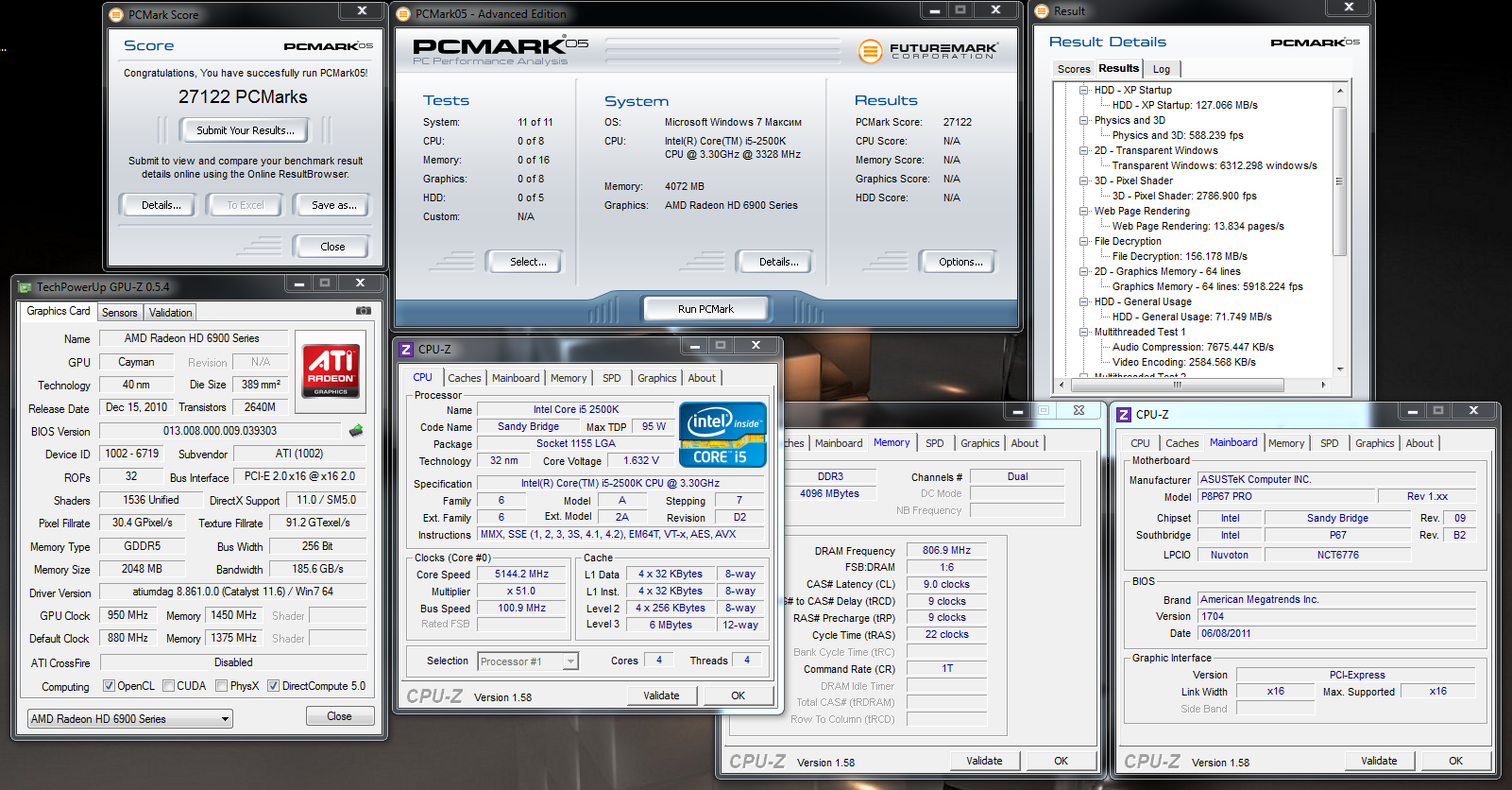Click scroll down arrow in Result Details list
This screenshot has height=790, width=1512.
1339,369
